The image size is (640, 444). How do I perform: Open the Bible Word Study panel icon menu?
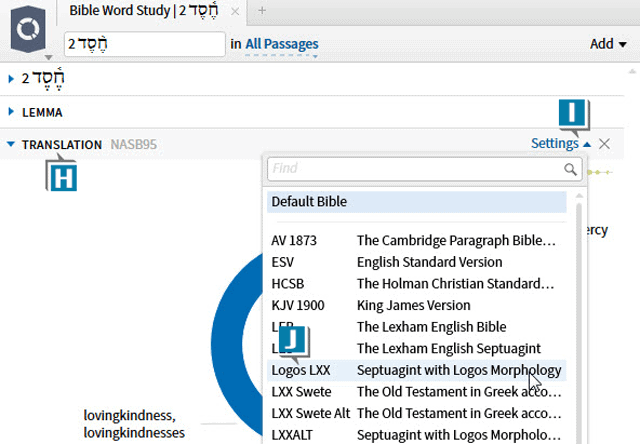[28, 29]
